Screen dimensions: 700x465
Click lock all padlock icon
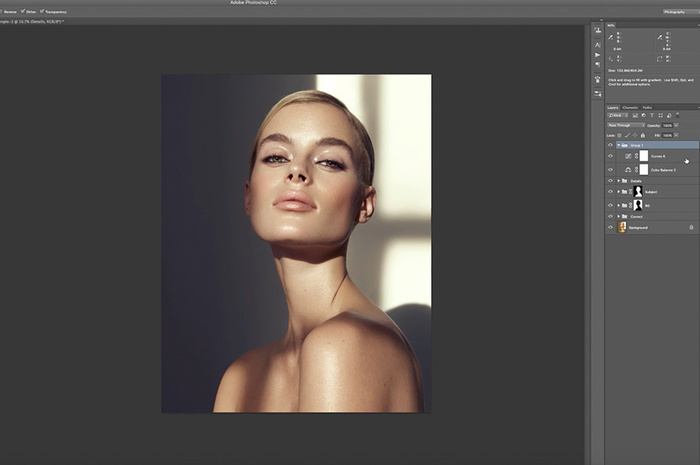tap(643, 135)
